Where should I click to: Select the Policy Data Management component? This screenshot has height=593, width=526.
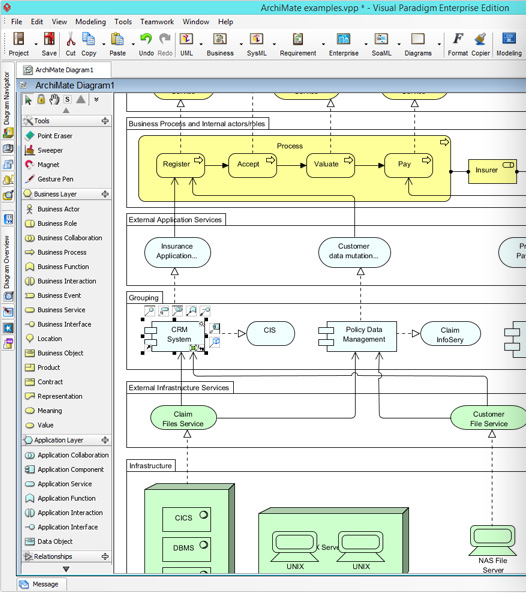click(x=358, y=336)
